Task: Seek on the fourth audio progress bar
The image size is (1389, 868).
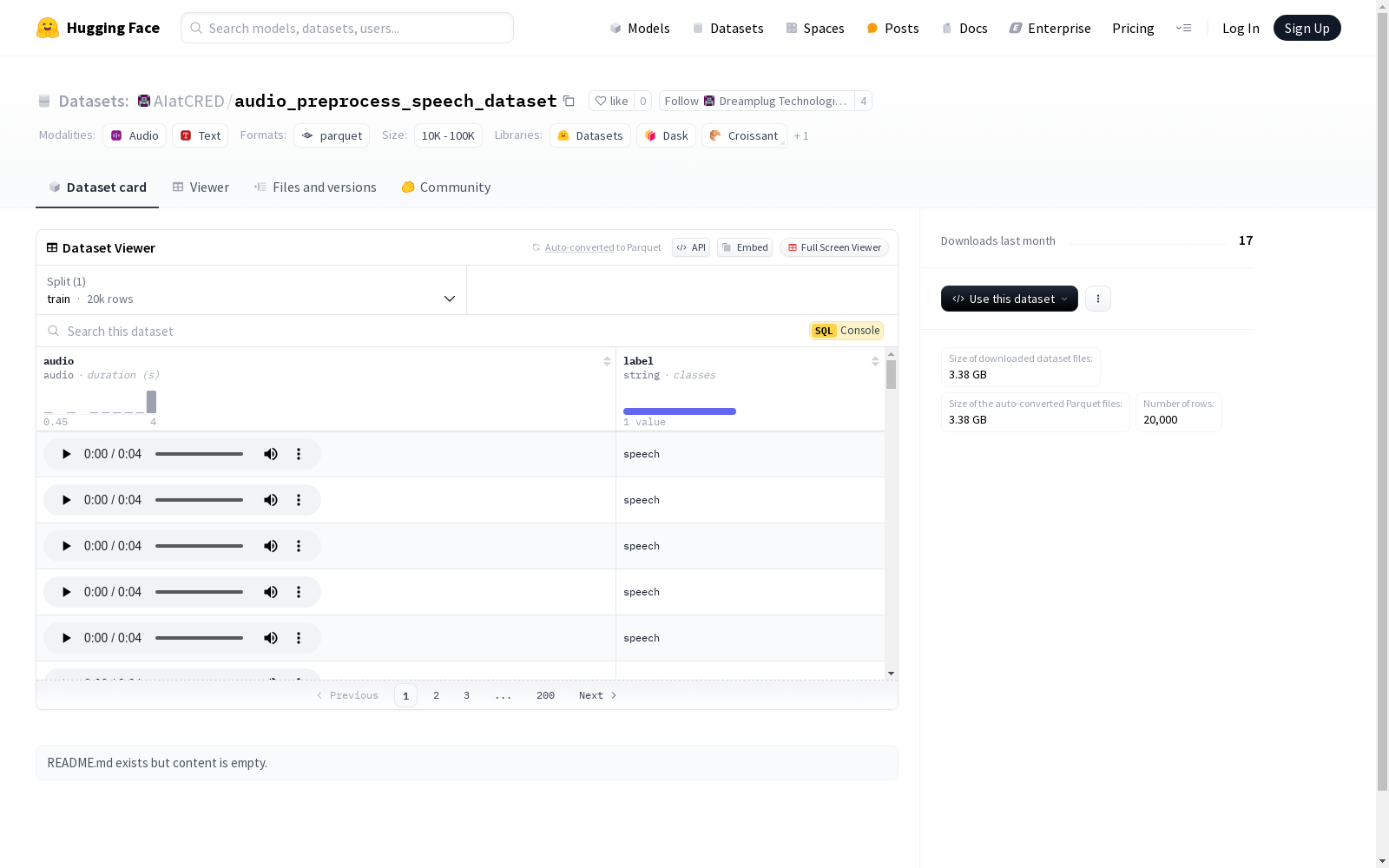Action: [x=200, y=592]
